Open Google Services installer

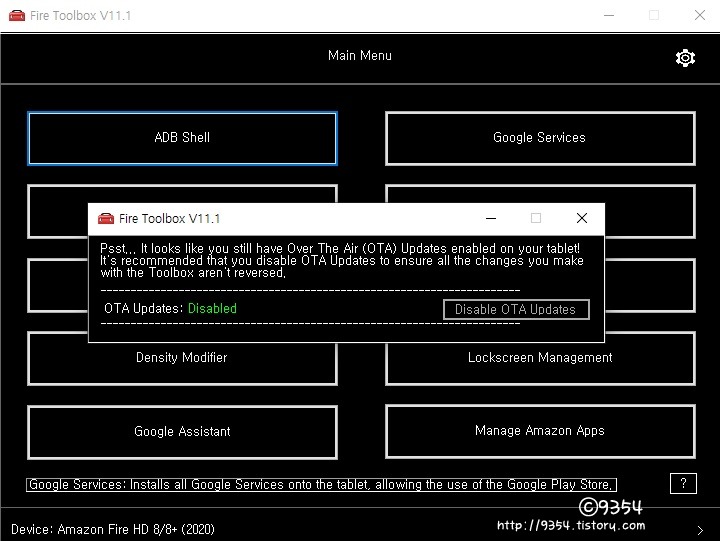540,138
